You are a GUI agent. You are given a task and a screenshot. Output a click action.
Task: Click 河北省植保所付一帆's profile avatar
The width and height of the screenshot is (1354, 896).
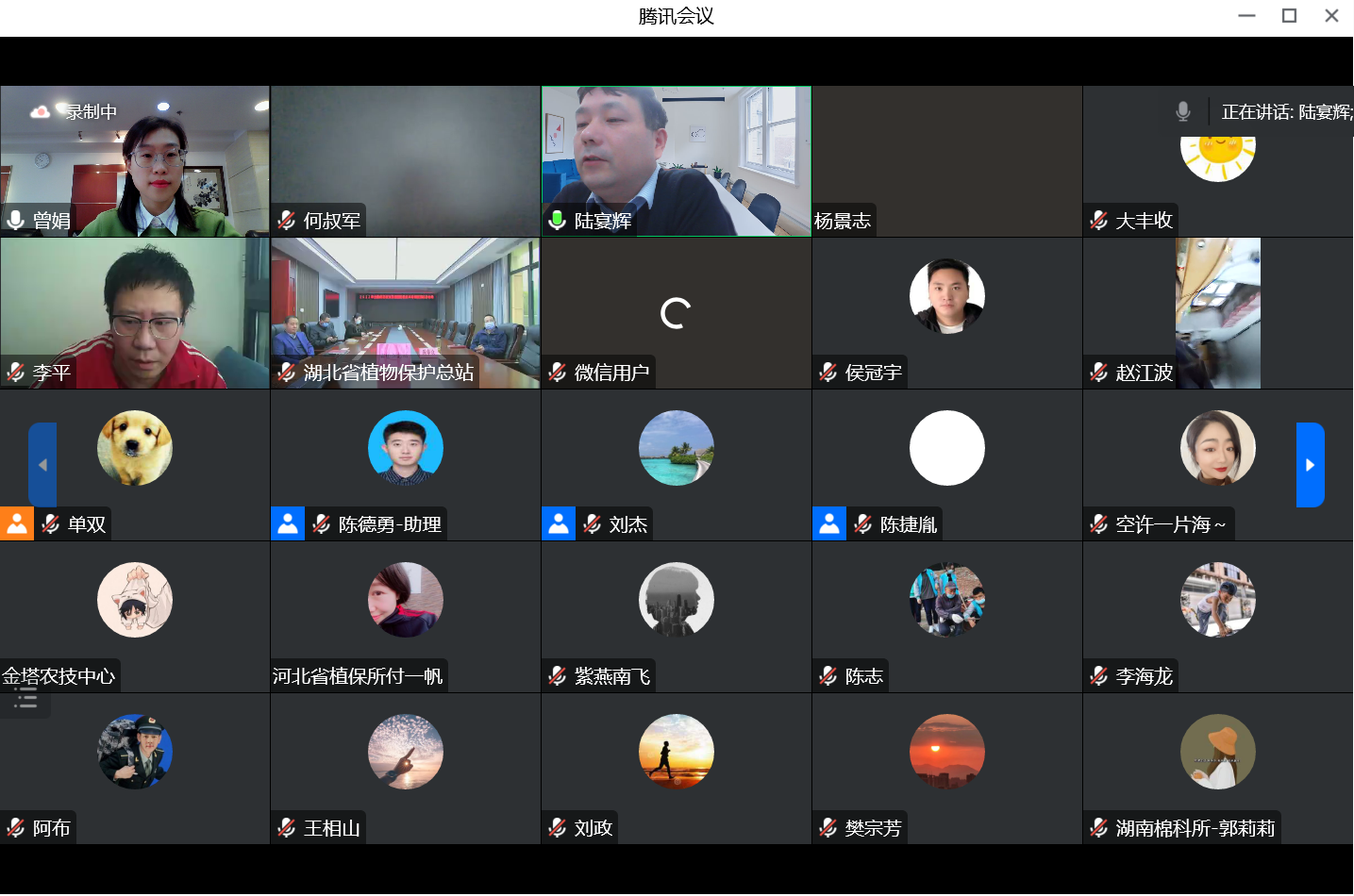click(x=406, y=600)
